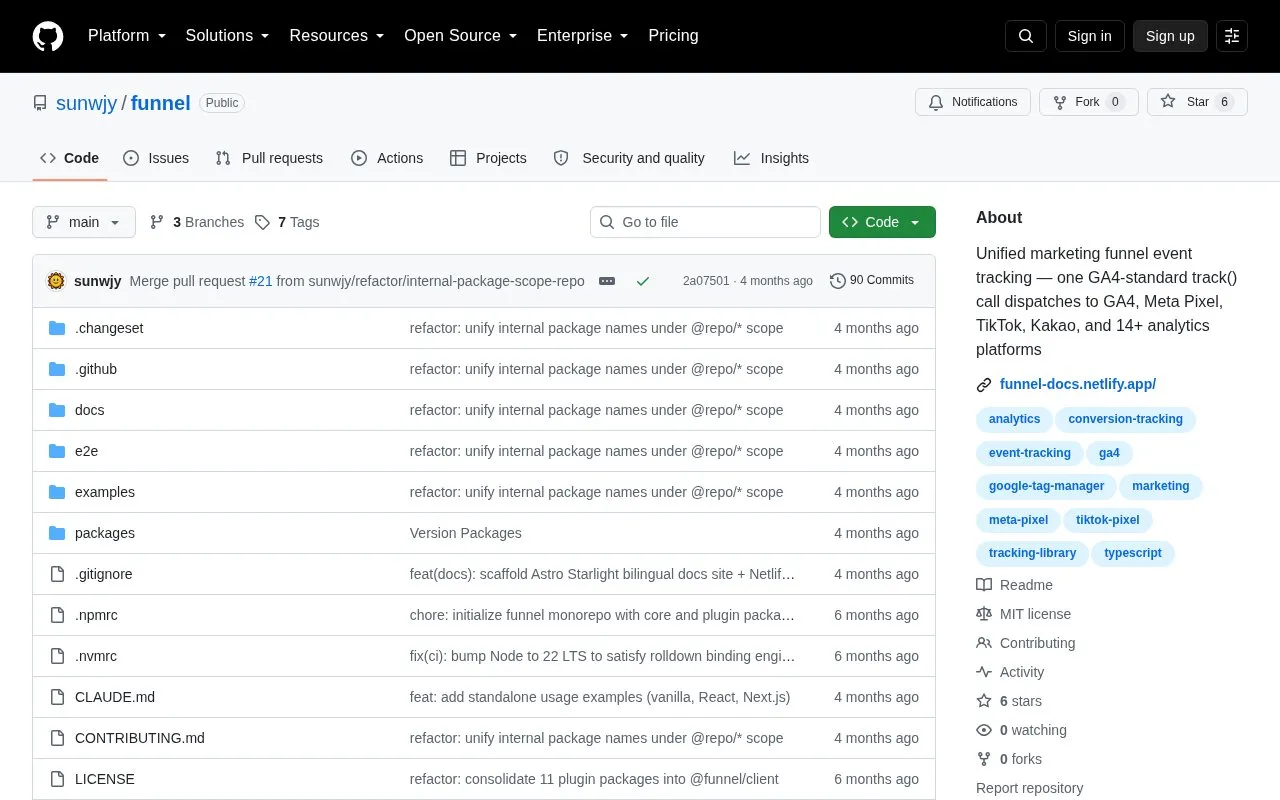Image resolution: width=1280 pixels, height=800 pixels.
Task: Switch to the Projects tab
Action: coord(488,158)
